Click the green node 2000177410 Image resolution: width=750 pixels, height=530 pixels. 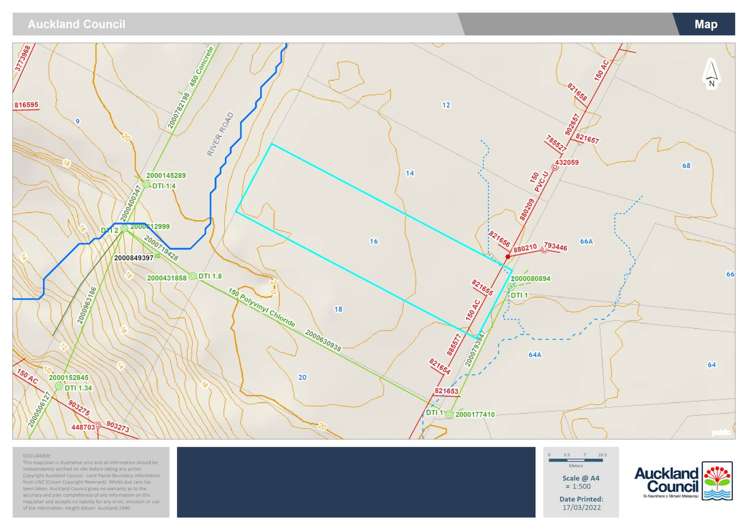pyautogui.click(x=449, y=413)
